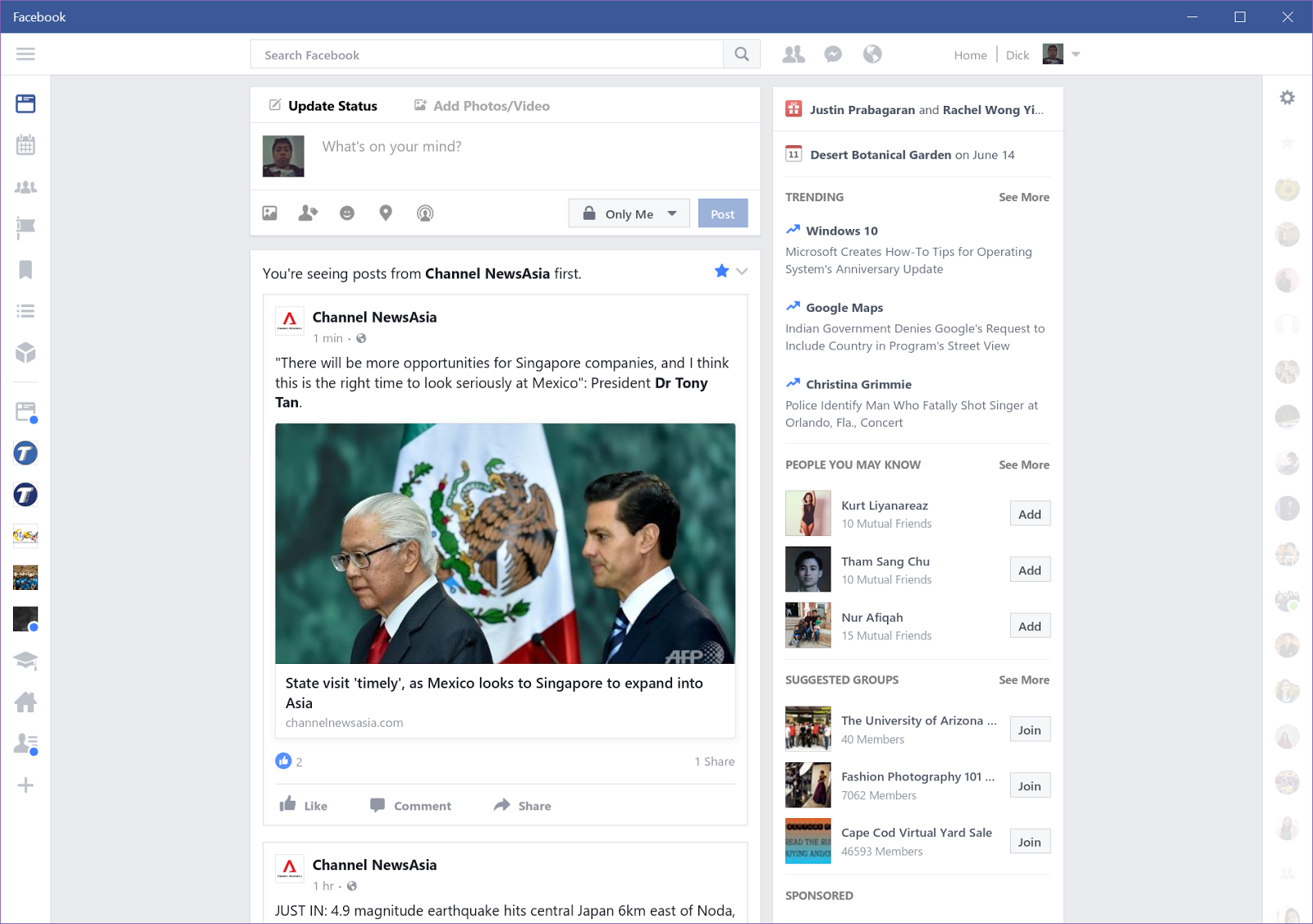Open Dick's profile link
This screenshot has width=1313, height=924.
point(1018,55)
